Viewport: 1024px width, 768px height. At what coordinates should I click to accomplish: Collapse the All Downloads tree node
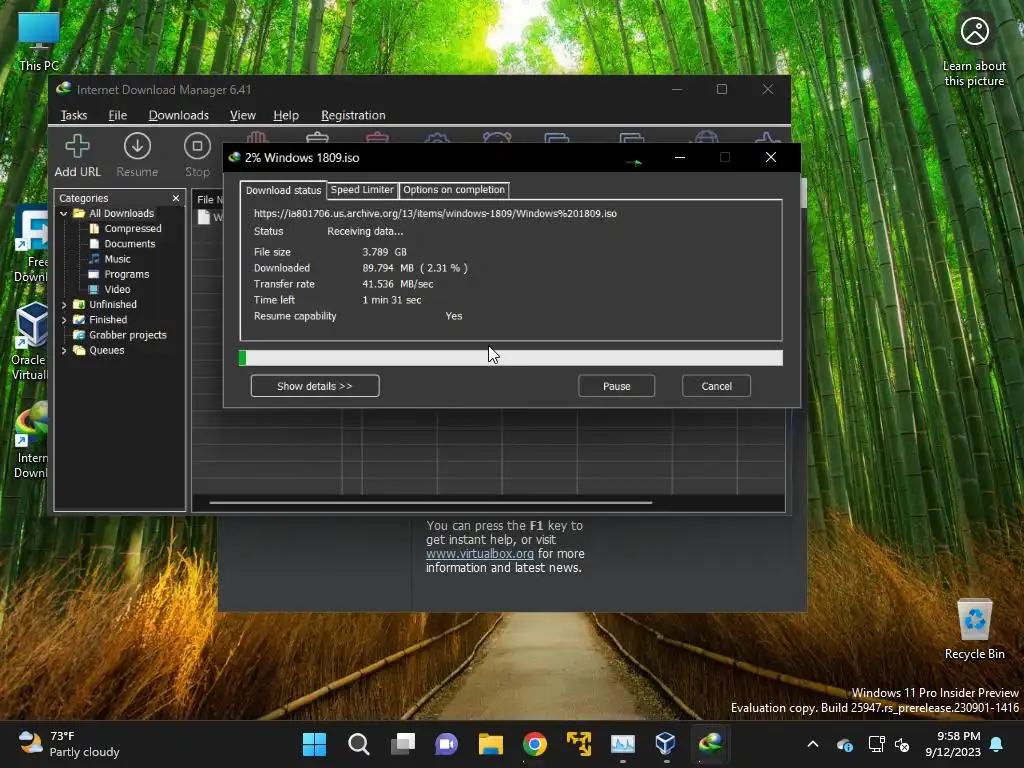pyautogui.click(x=63, y=214)
